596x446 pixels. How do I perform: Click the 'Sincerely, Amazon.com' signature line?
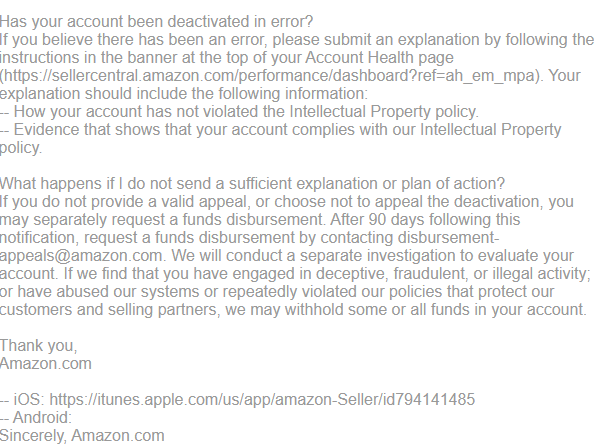(82, 436)
